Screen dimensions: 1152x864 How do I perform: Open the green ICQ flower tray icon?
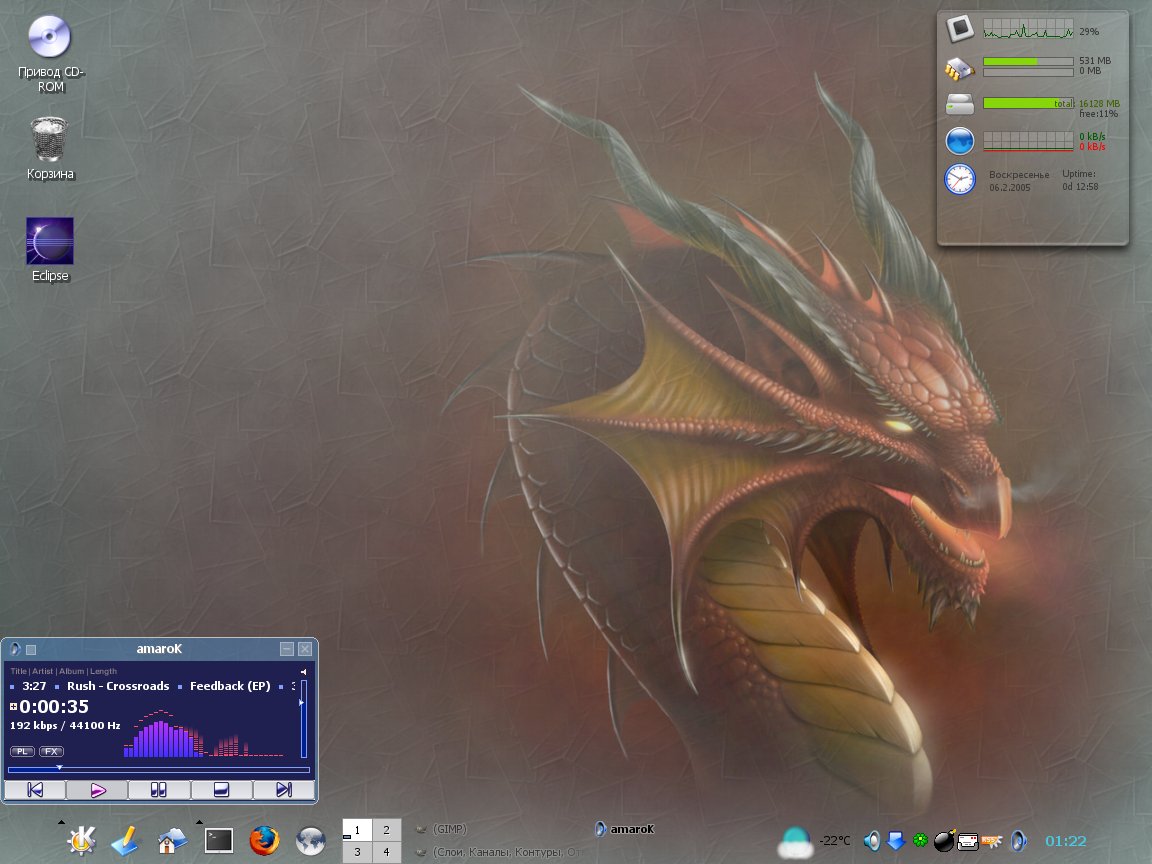click(920, 840)
